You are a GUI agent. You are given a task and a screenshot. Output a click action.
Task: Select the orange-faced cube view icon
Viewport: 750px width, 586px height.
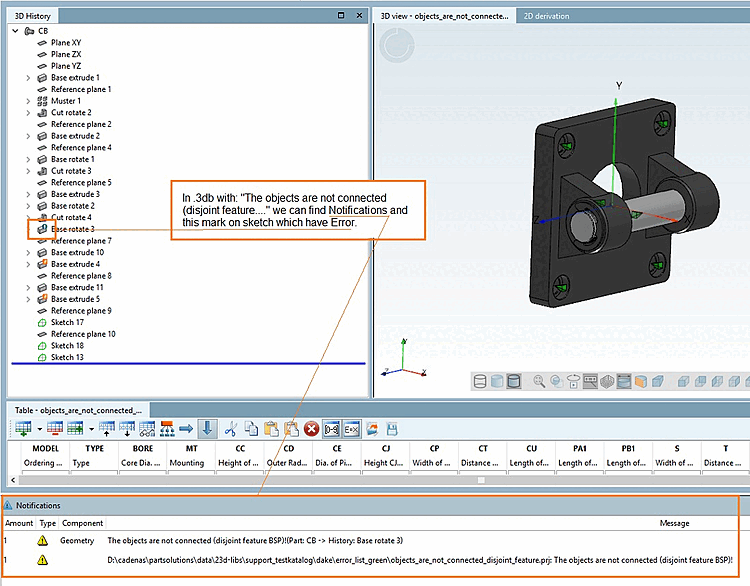click(x=640, y=381)
